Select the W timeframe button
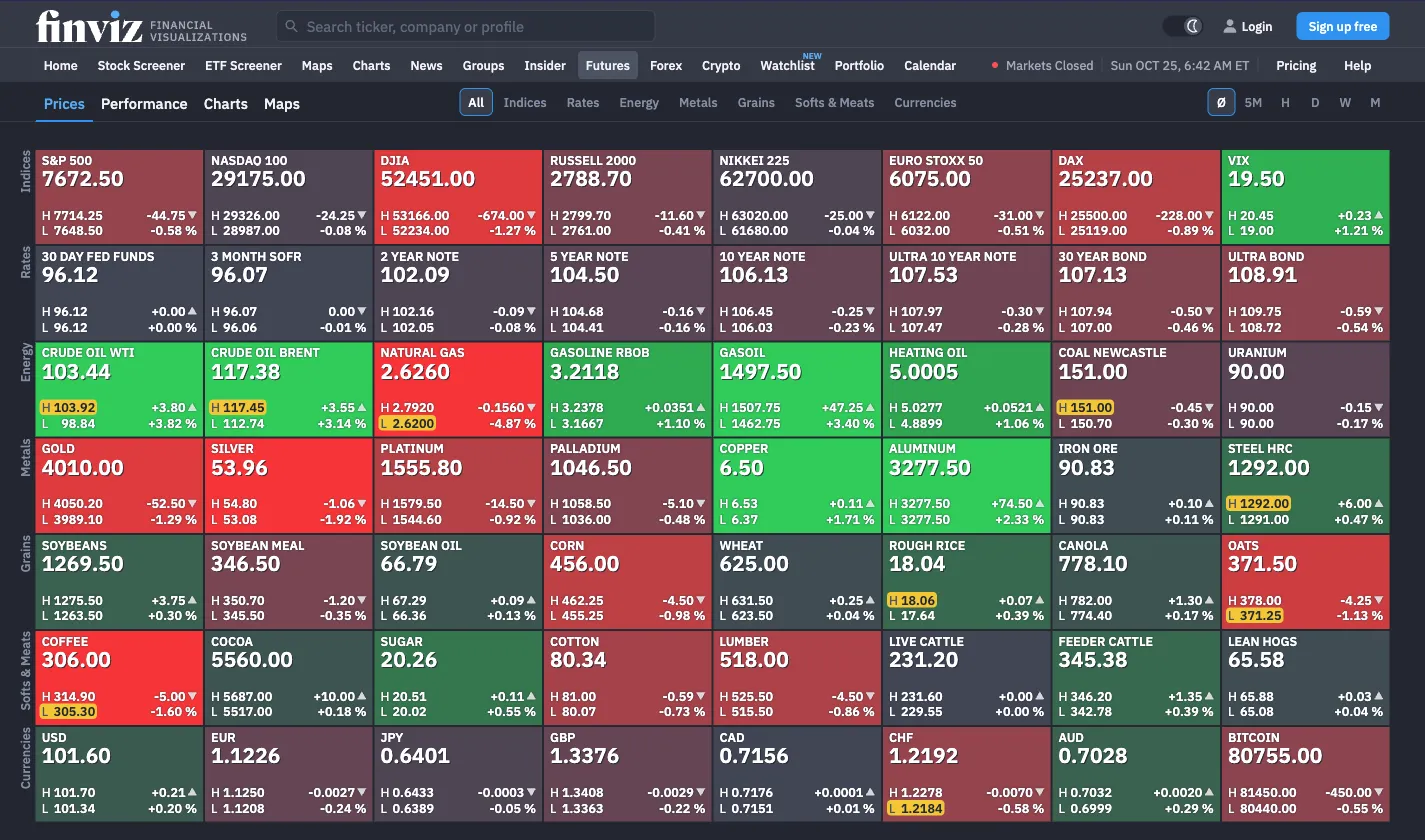 [1345, 103]
